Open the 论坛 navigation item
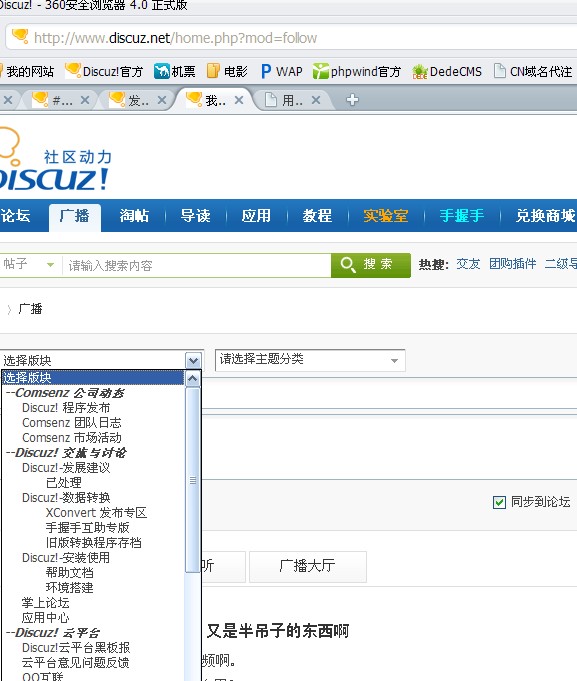 point(16,215)
